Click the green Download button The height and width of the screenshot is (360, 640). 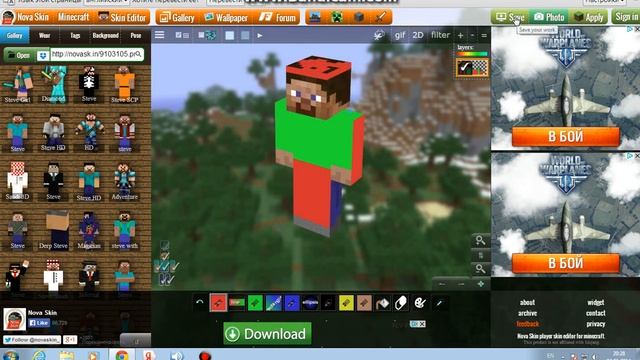coord(267,333)
